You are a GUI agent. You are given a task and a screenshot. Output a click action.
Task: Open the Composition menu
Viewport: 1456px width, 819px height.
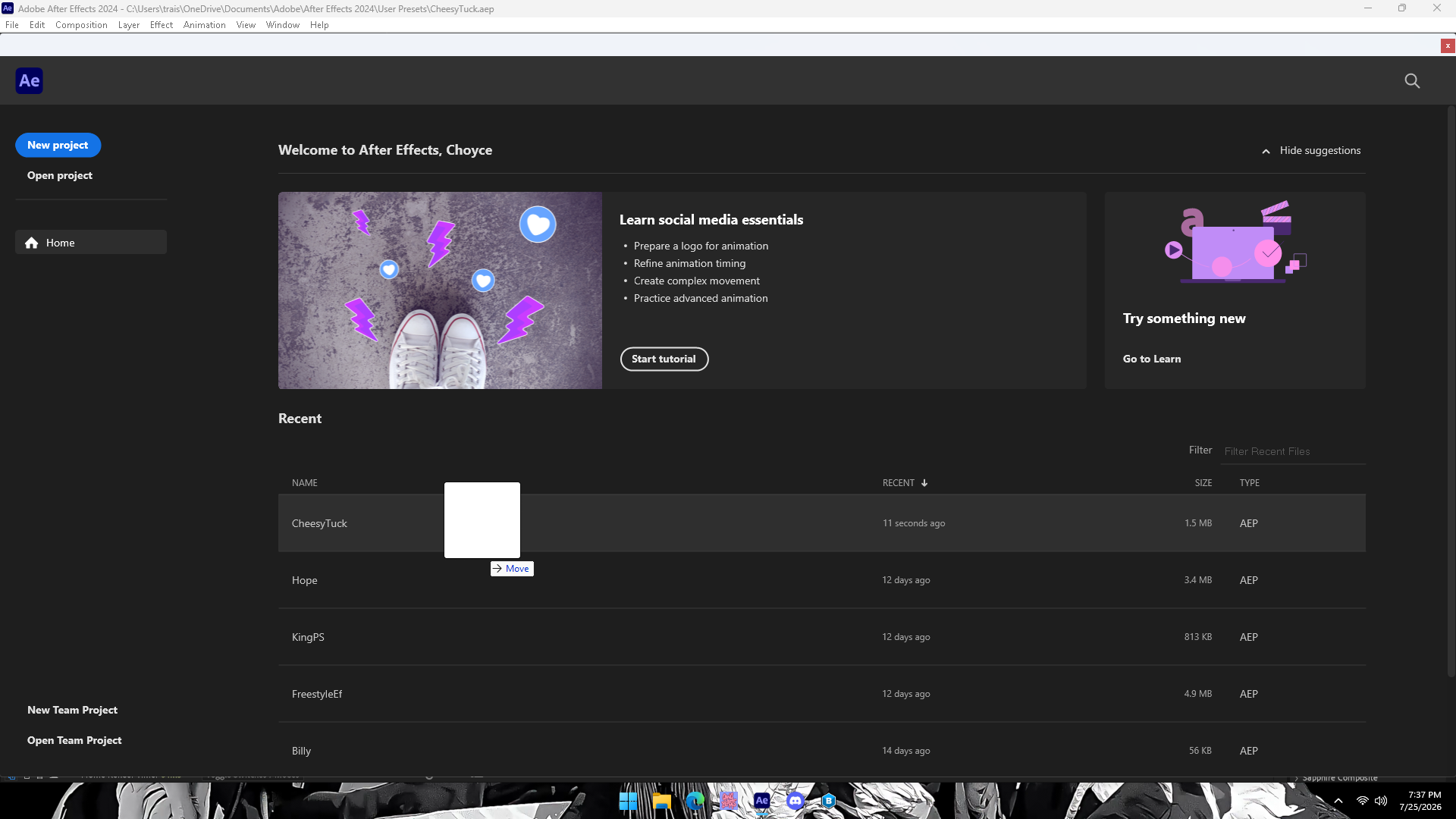pyautogui.click(x=81, y=25)
